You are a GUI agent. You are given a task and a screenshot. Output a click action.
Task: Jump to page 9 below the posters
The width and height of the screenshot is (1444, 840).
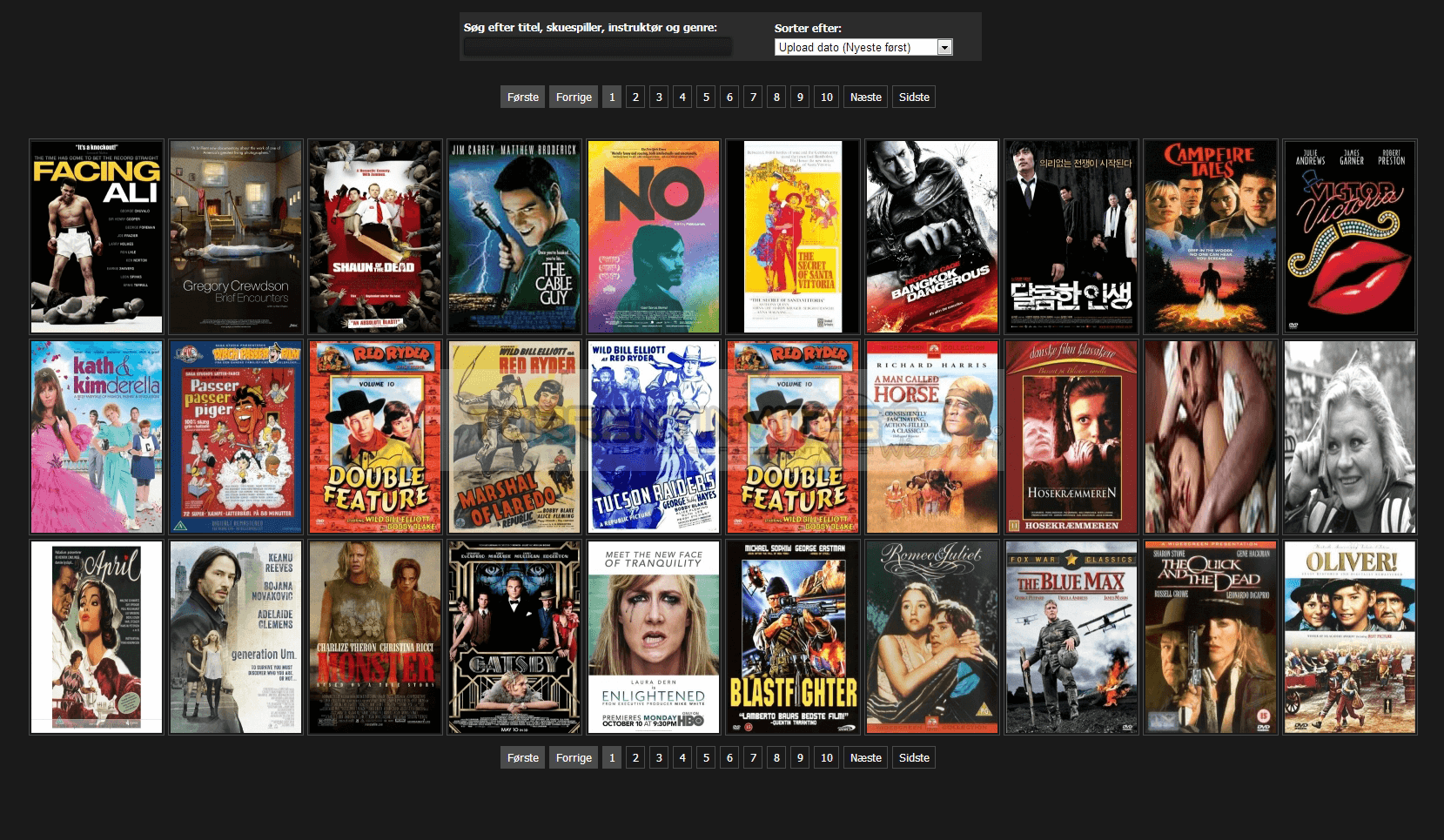[x=800, y=757]
